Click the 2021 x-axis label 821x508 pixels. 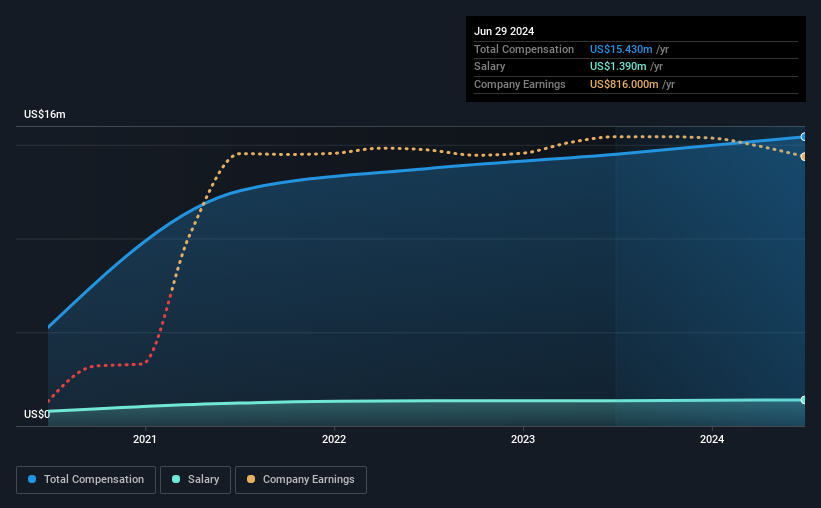tap(145, 439)
